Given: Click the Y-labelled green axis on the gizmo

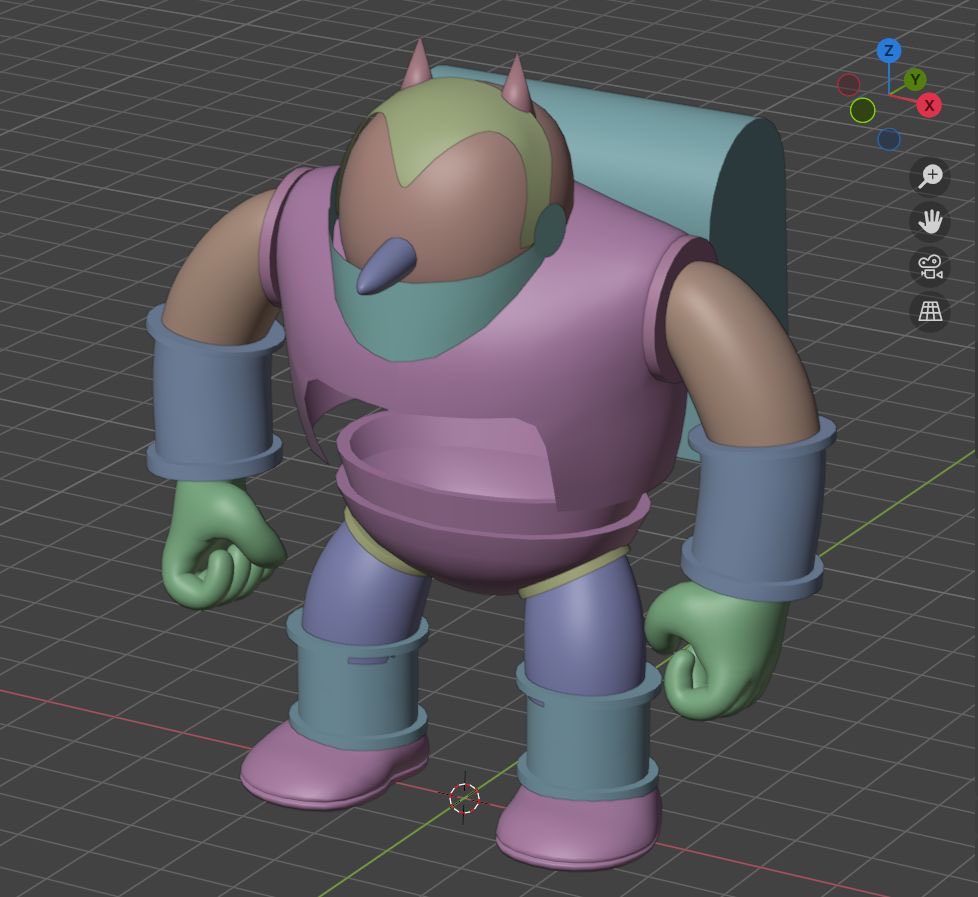Looking at the screenshot, I should click(x=915, y=80).
